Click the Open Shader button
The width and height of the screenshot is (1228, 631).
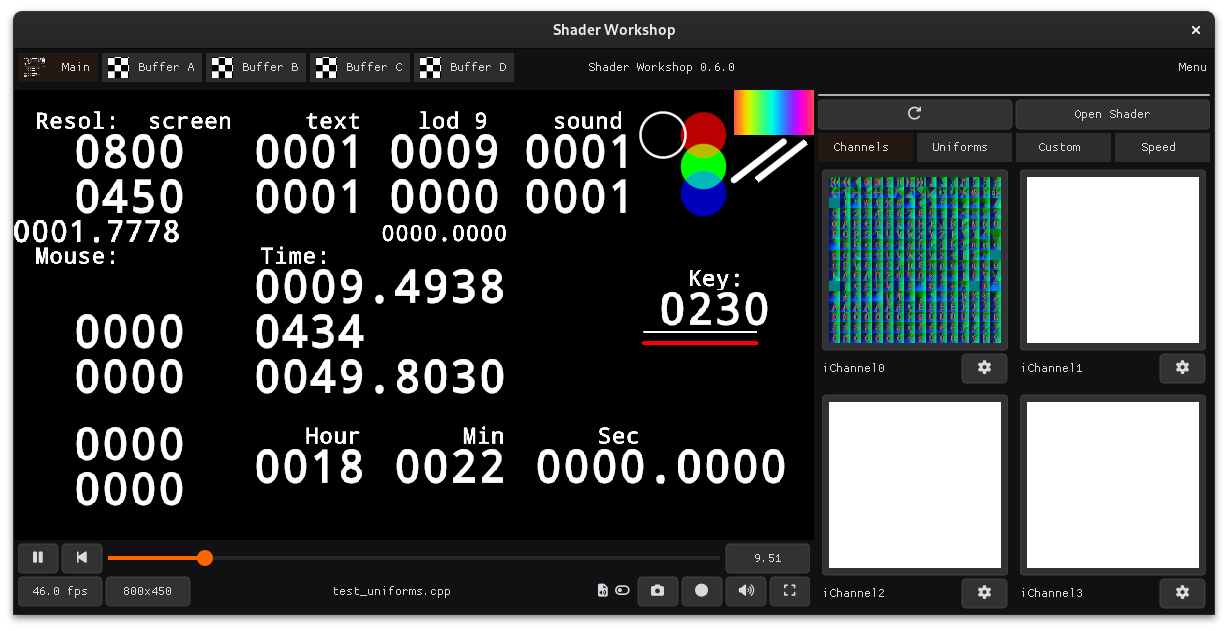tap(1112, 114)
